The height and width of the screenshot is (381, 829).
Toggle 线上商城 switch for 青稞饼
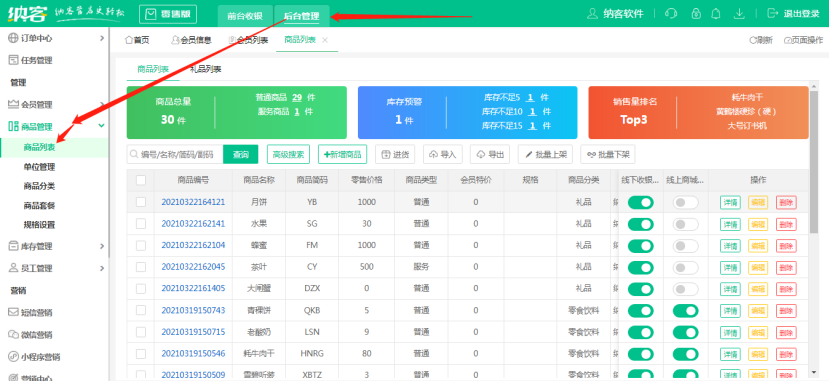point(685,311)
